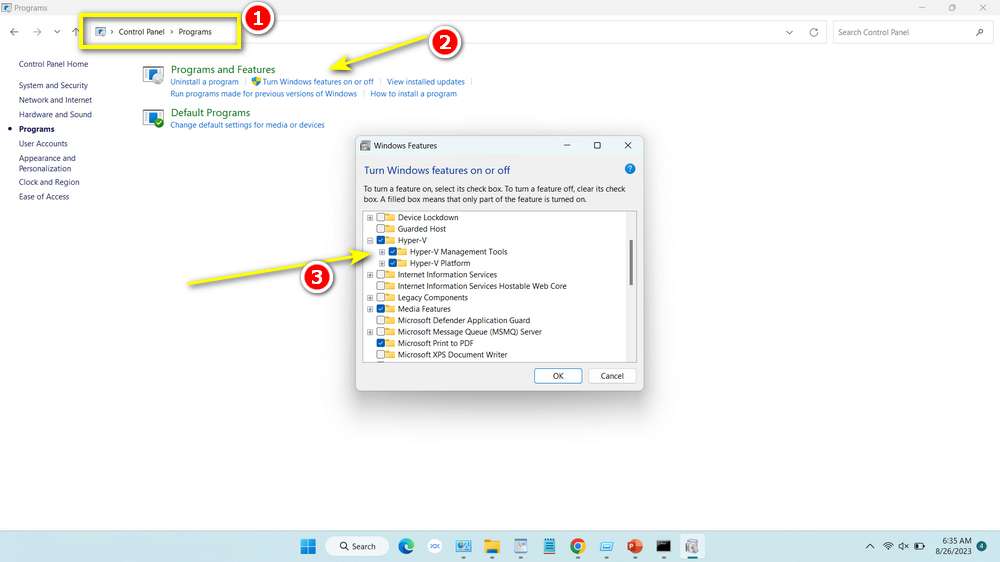1000x562 pixels.
Task: Click the Programs and Features icon
Action: [153, 75]
